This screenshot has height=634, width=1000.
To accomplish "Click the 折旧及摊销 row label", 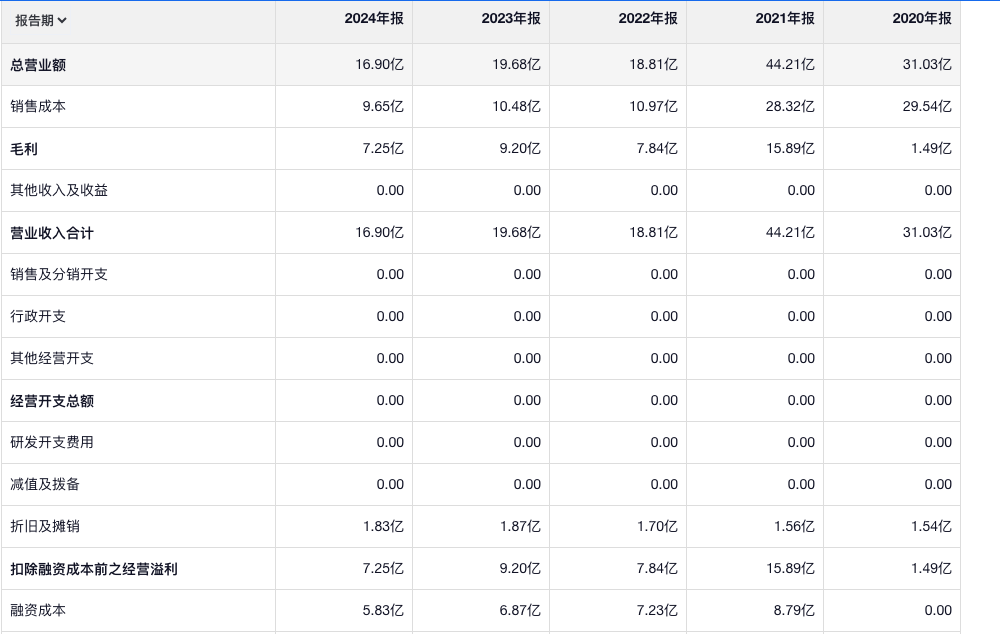I will click(x=45, y=526).
